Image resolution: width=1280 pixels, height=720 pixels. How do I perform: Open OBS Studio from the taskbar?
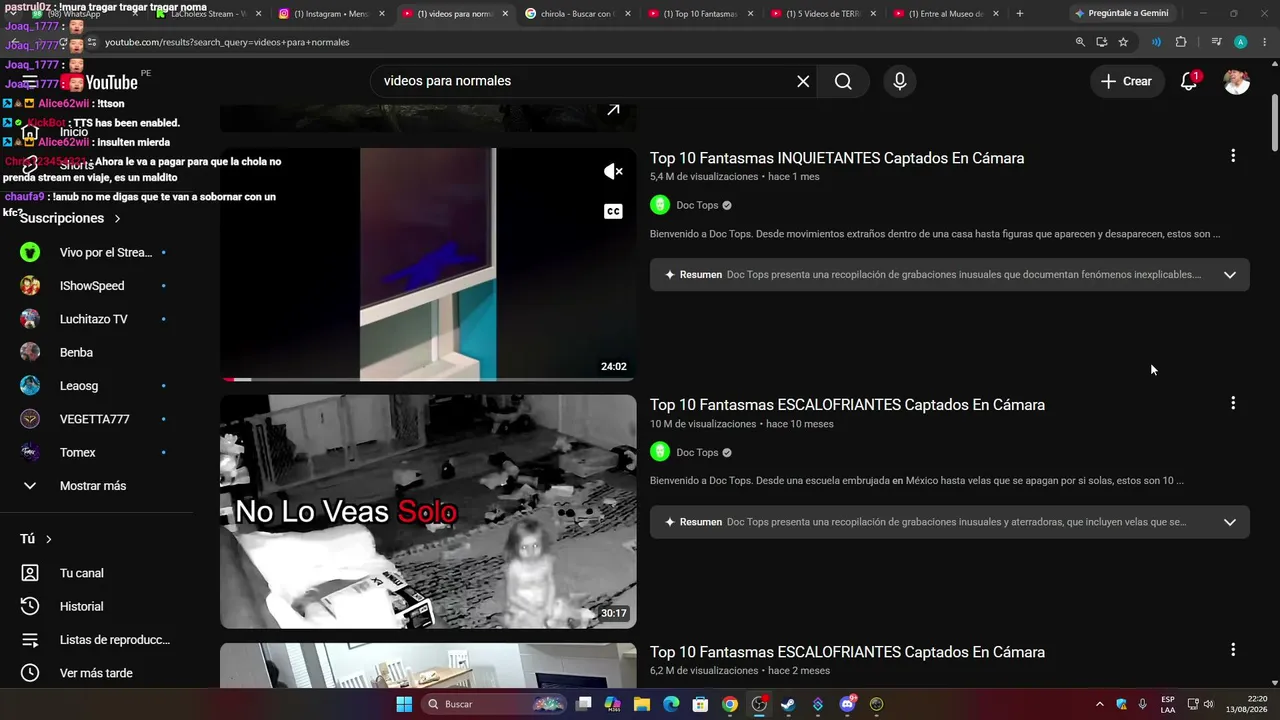pos(759,704)
